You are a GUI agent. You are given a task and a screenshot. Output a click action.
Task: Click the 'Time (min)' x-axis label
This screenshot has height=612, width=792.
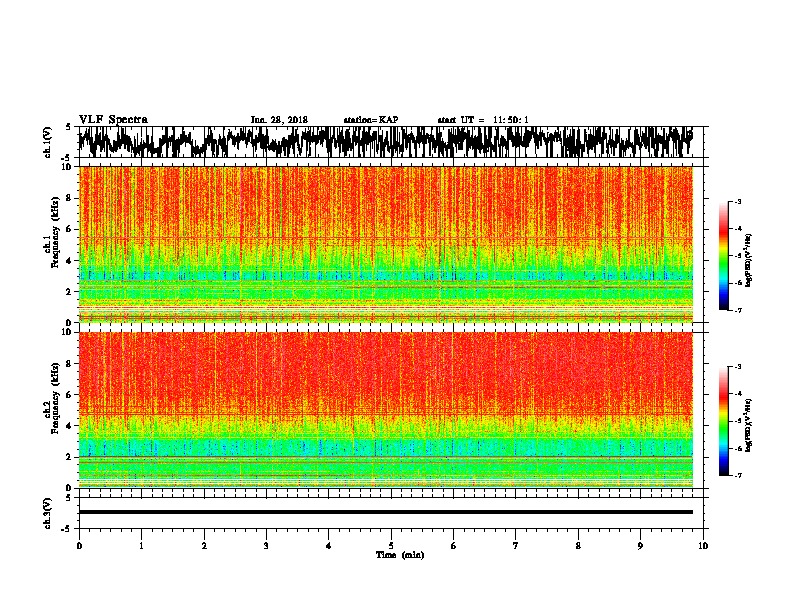pyautogui.click(x=400, y=555)
